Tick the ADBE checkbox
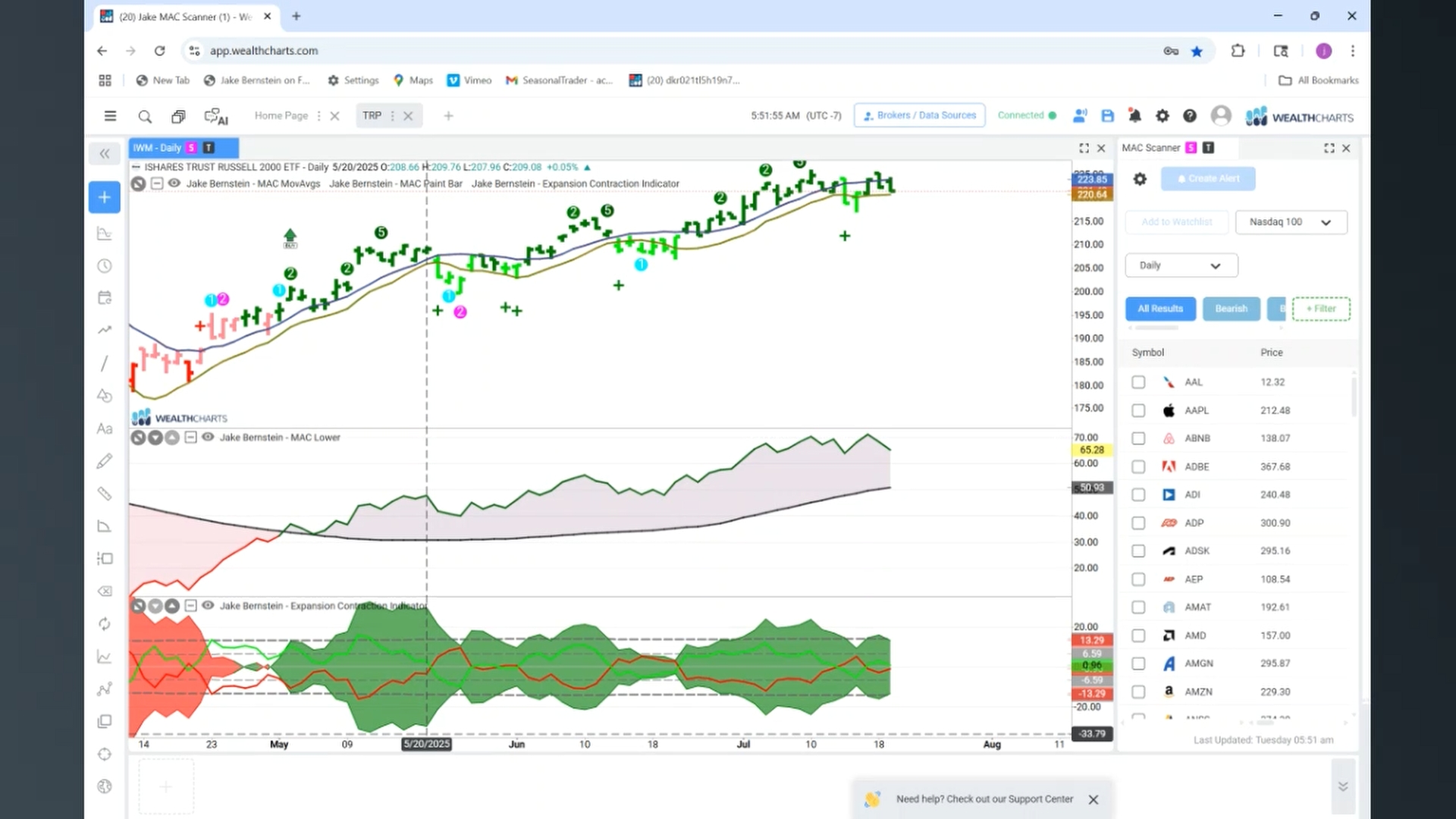 tap(1138, 466)
